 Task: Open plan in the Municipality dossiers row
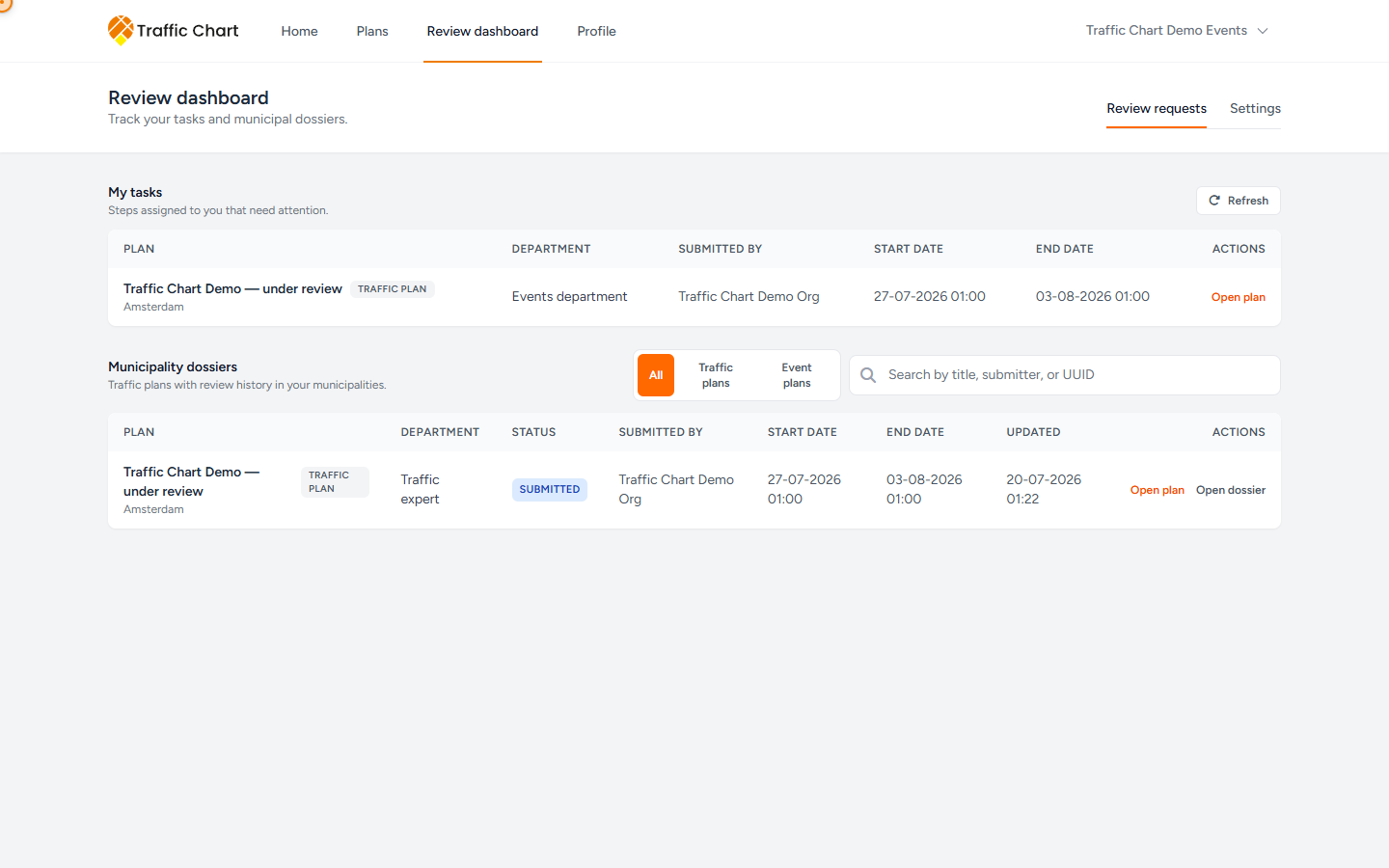[x=1157, y=490]
